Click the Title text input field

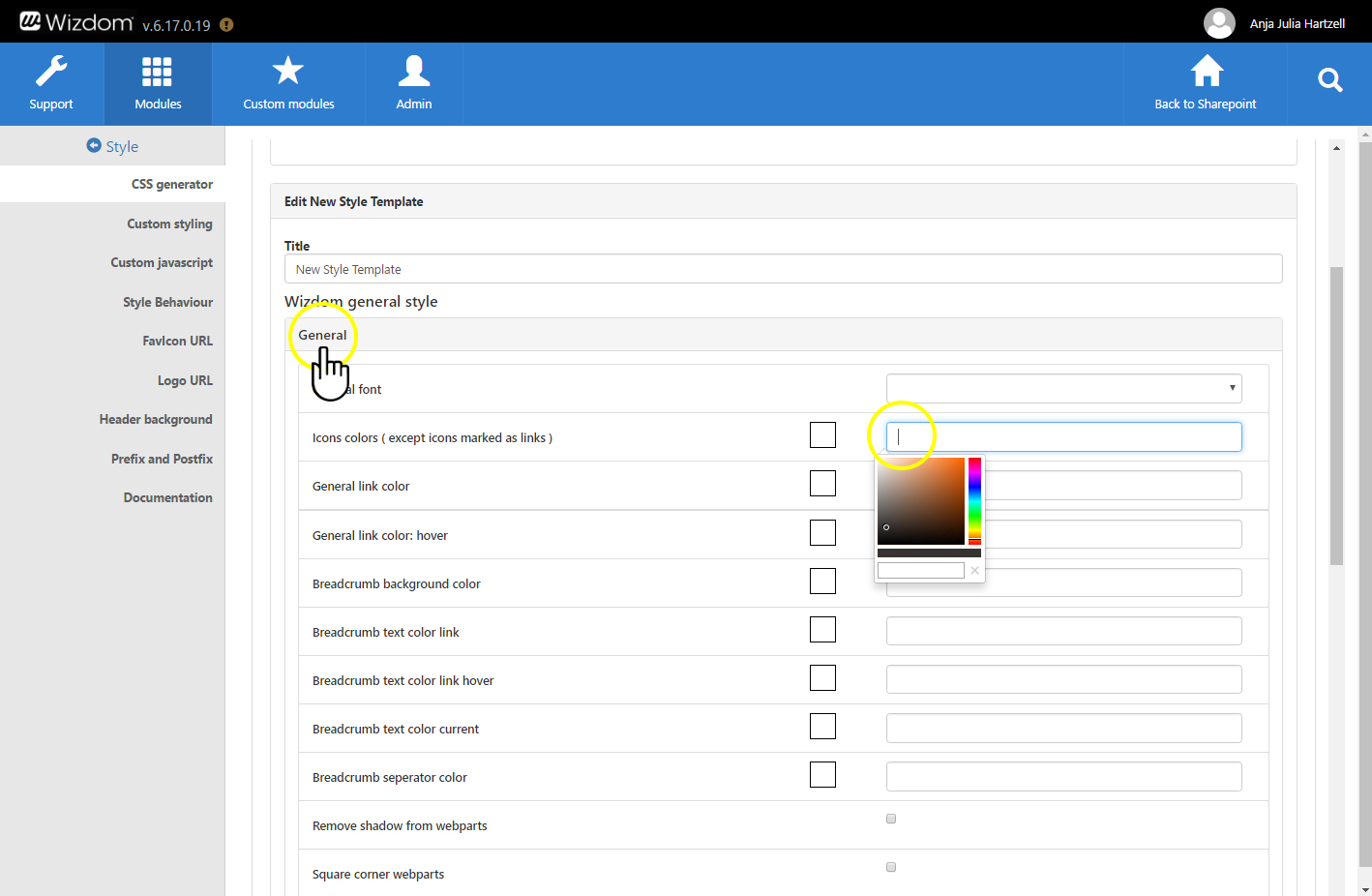tap(783, 269)
